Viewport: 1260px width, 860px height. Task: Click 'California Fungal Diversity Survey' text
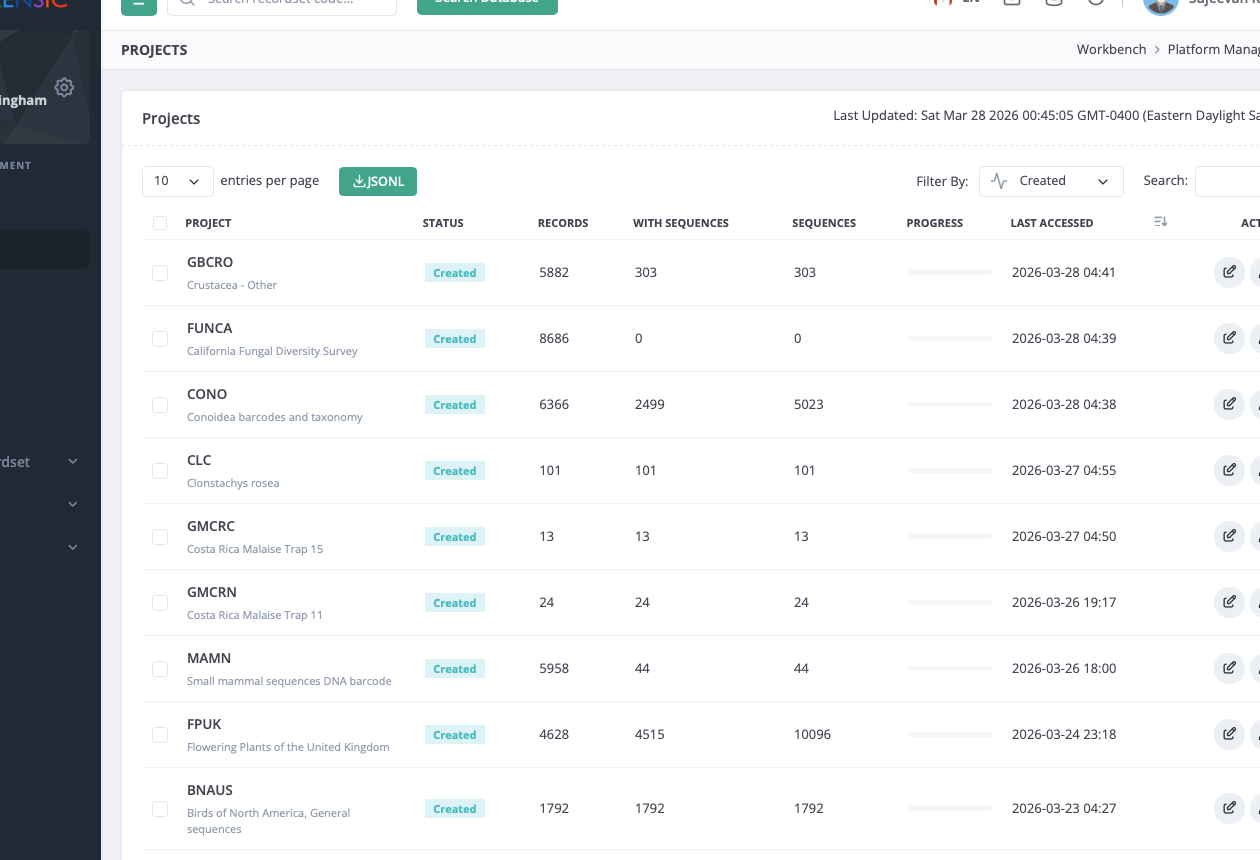(x=272, y=351)
